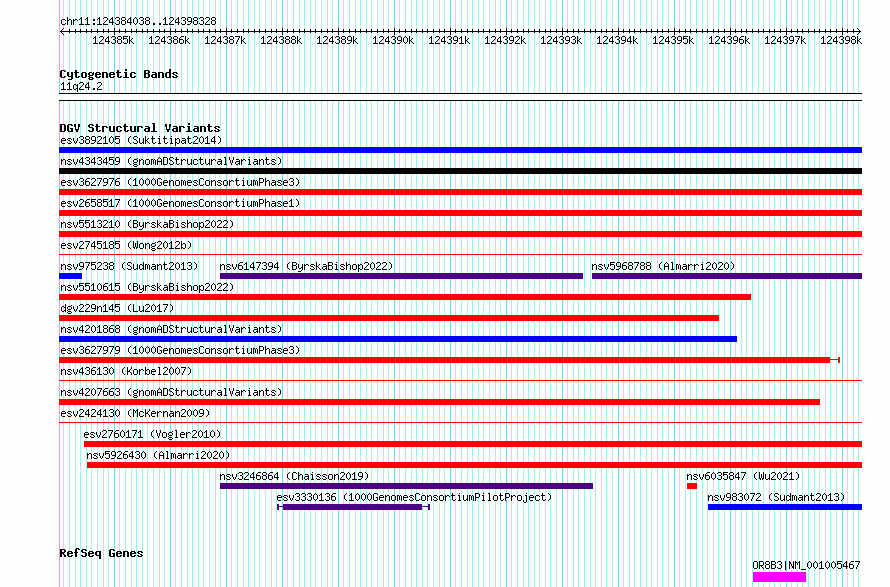Screen dimensions: 890x587
Task: Click the small red nsv6035847 bar
Action: click(x=692, y=486)
